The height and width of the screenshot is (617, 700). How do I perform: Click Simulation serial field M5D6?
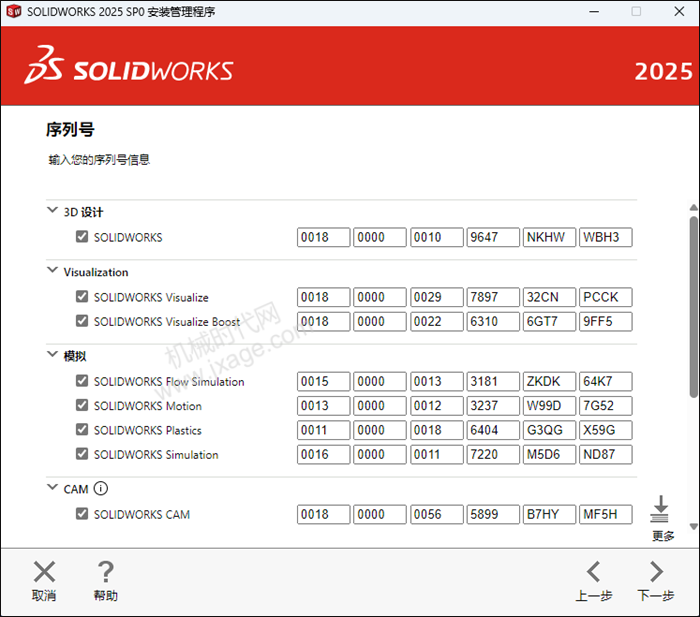550,454
